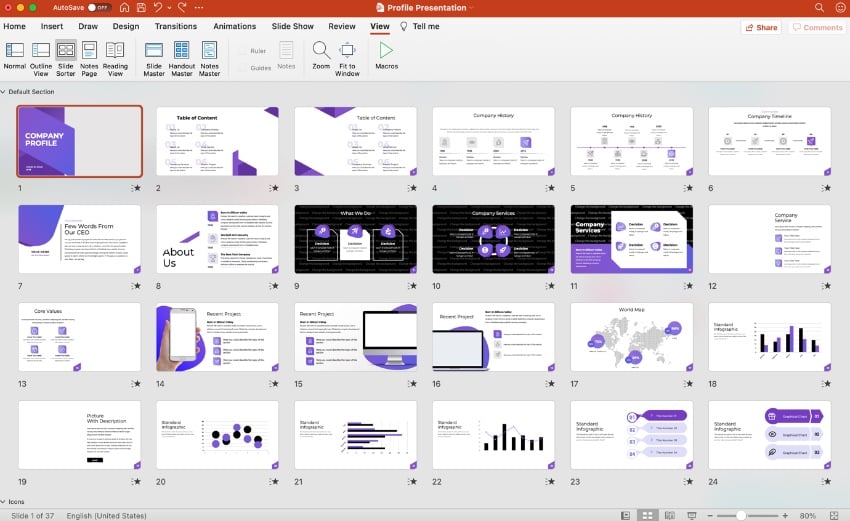Toggle the AutoSave switch
850x521 pixels.
pos(98,7)
